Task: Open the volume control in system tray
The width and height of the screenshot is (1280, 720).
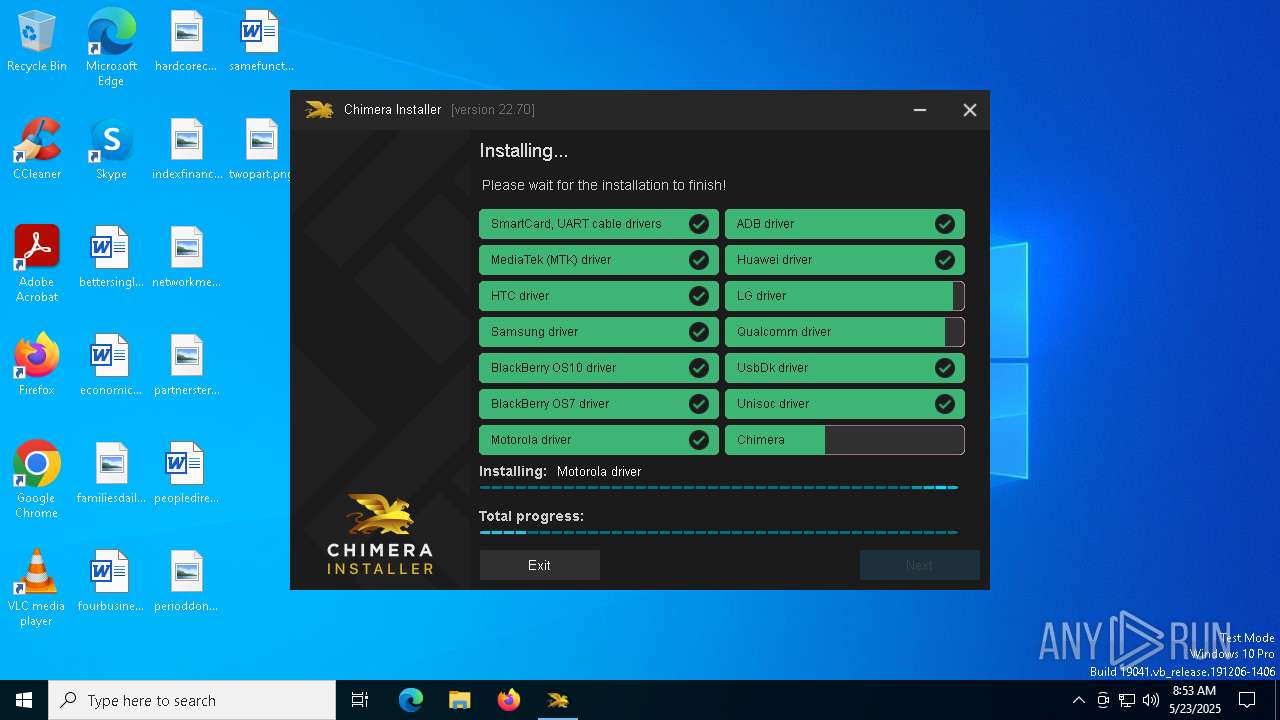Action: tap(1151, 700)
